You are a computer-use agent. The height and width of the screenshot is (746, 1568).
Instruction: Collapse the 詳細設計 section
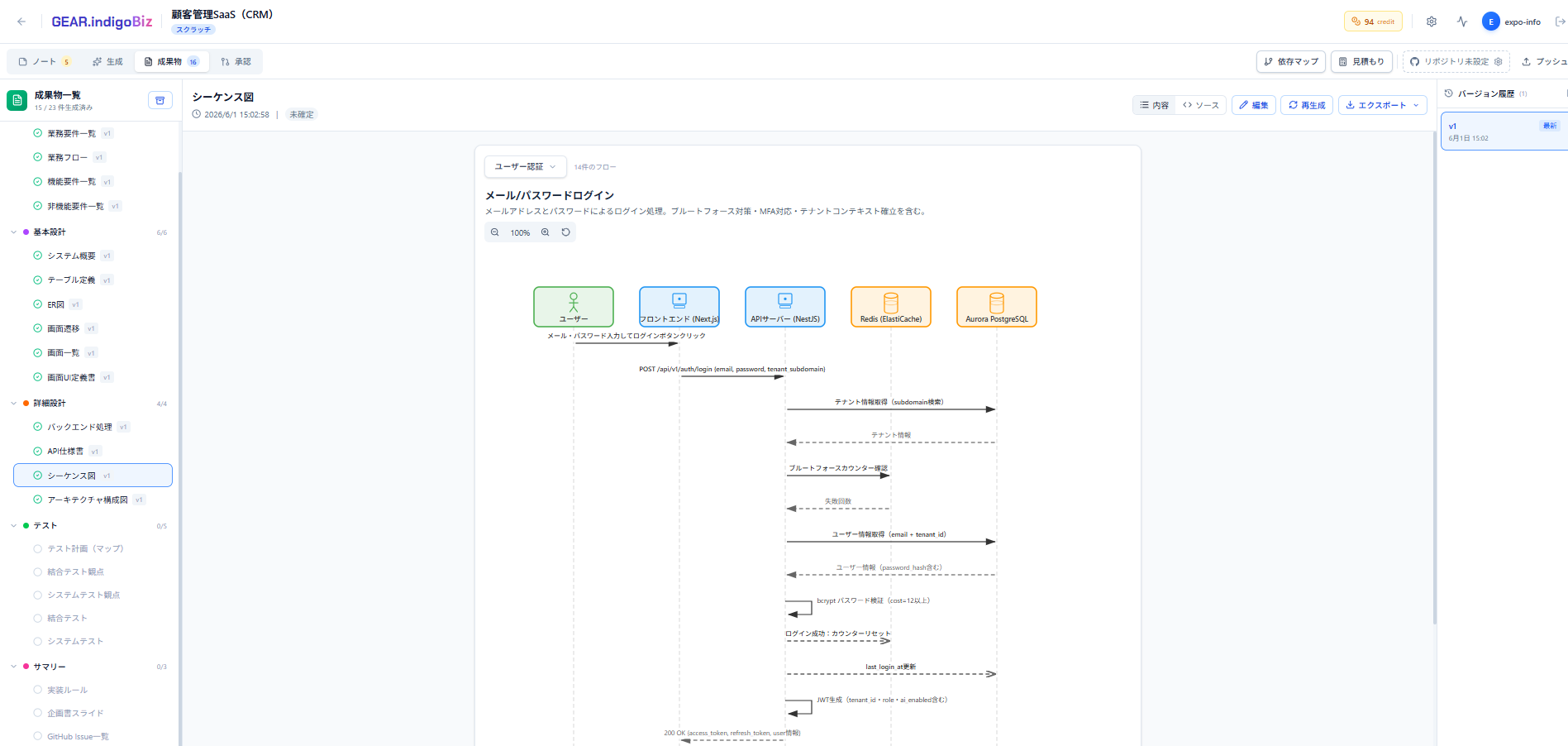(14, 404)
